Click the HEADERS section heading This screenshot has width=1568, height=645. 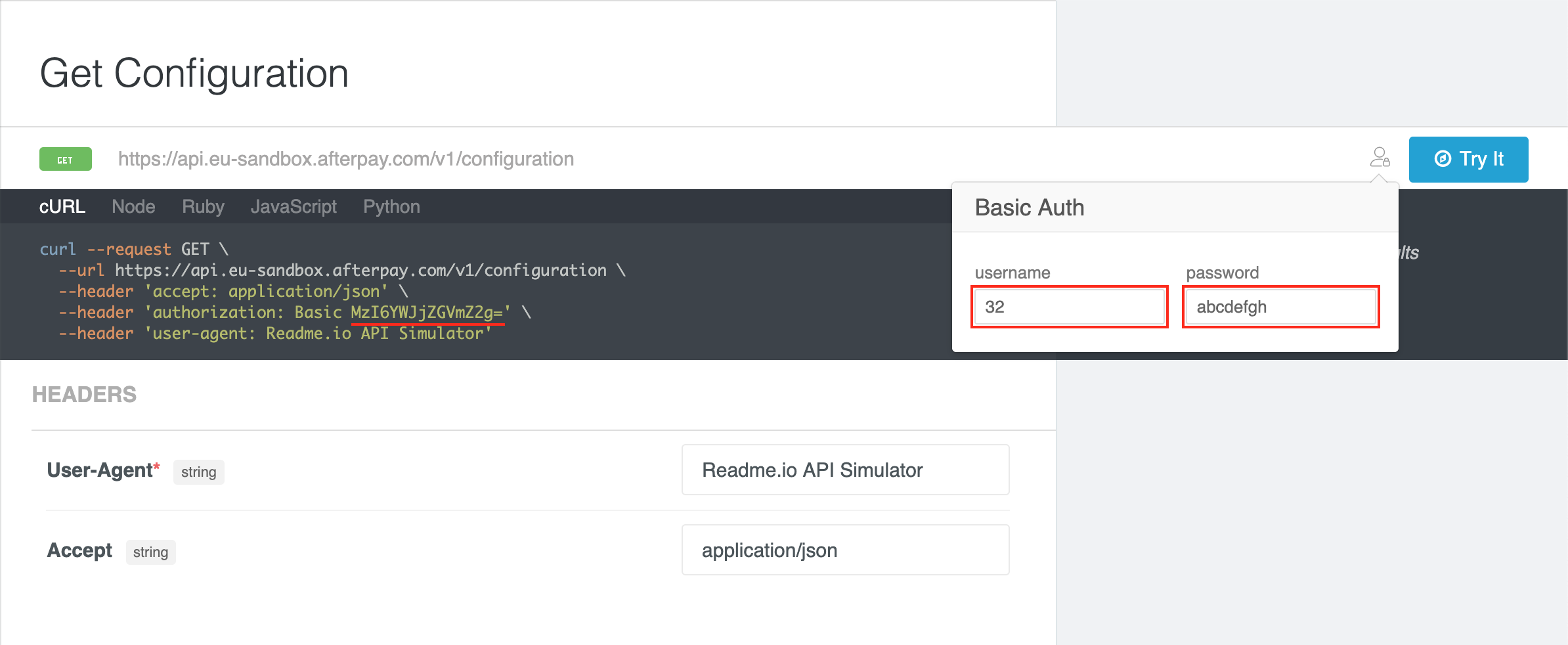point(84,395)
